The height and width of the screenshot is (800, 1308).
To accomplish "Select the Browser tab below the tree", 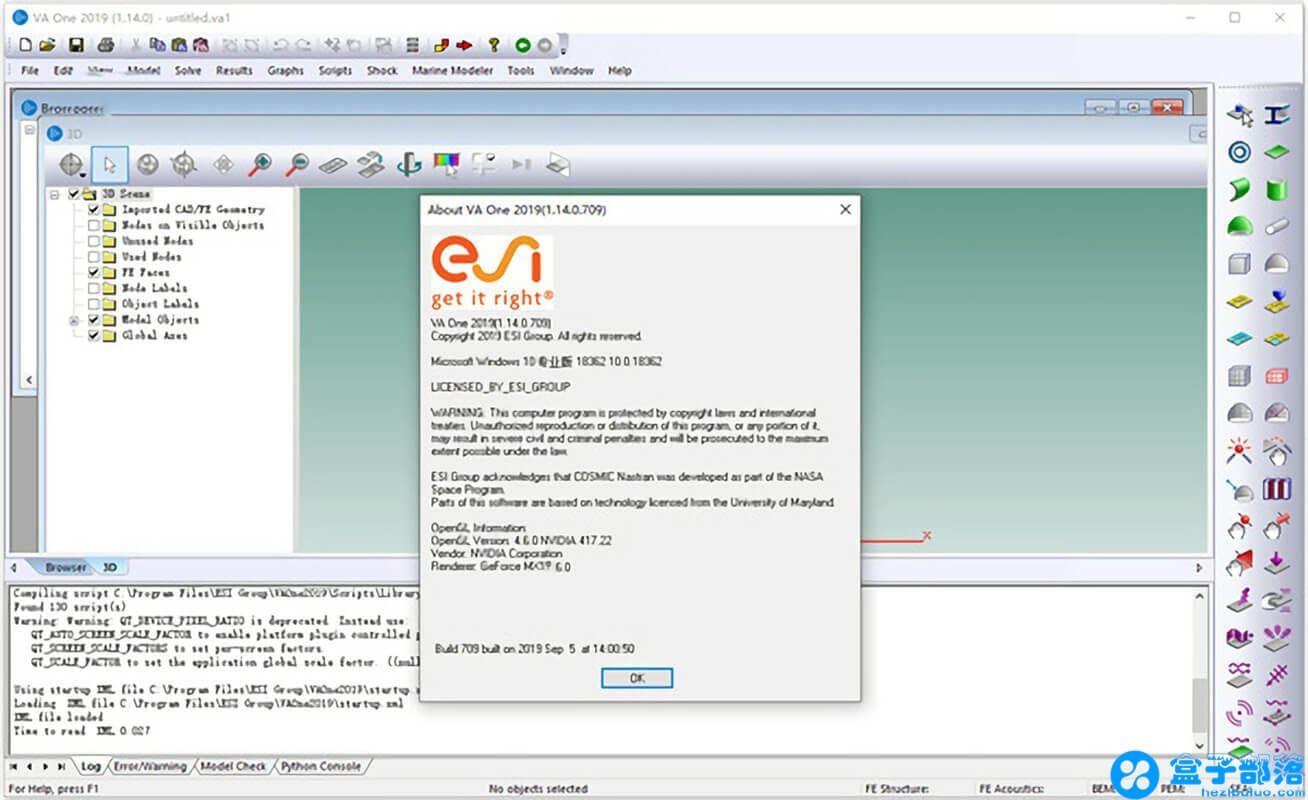I will (66, 567).
